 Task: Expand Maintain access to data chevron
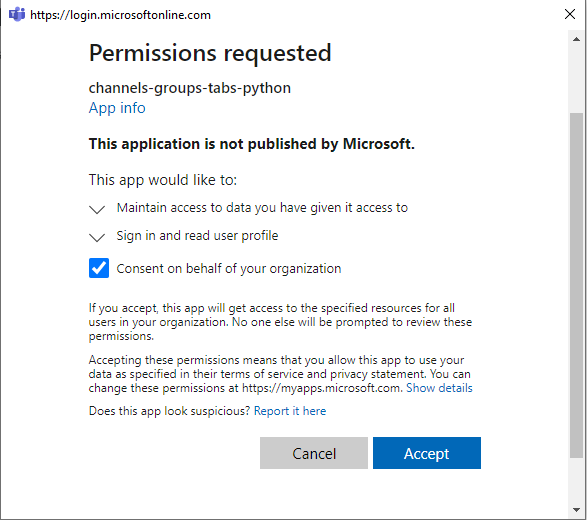(97, 209)
